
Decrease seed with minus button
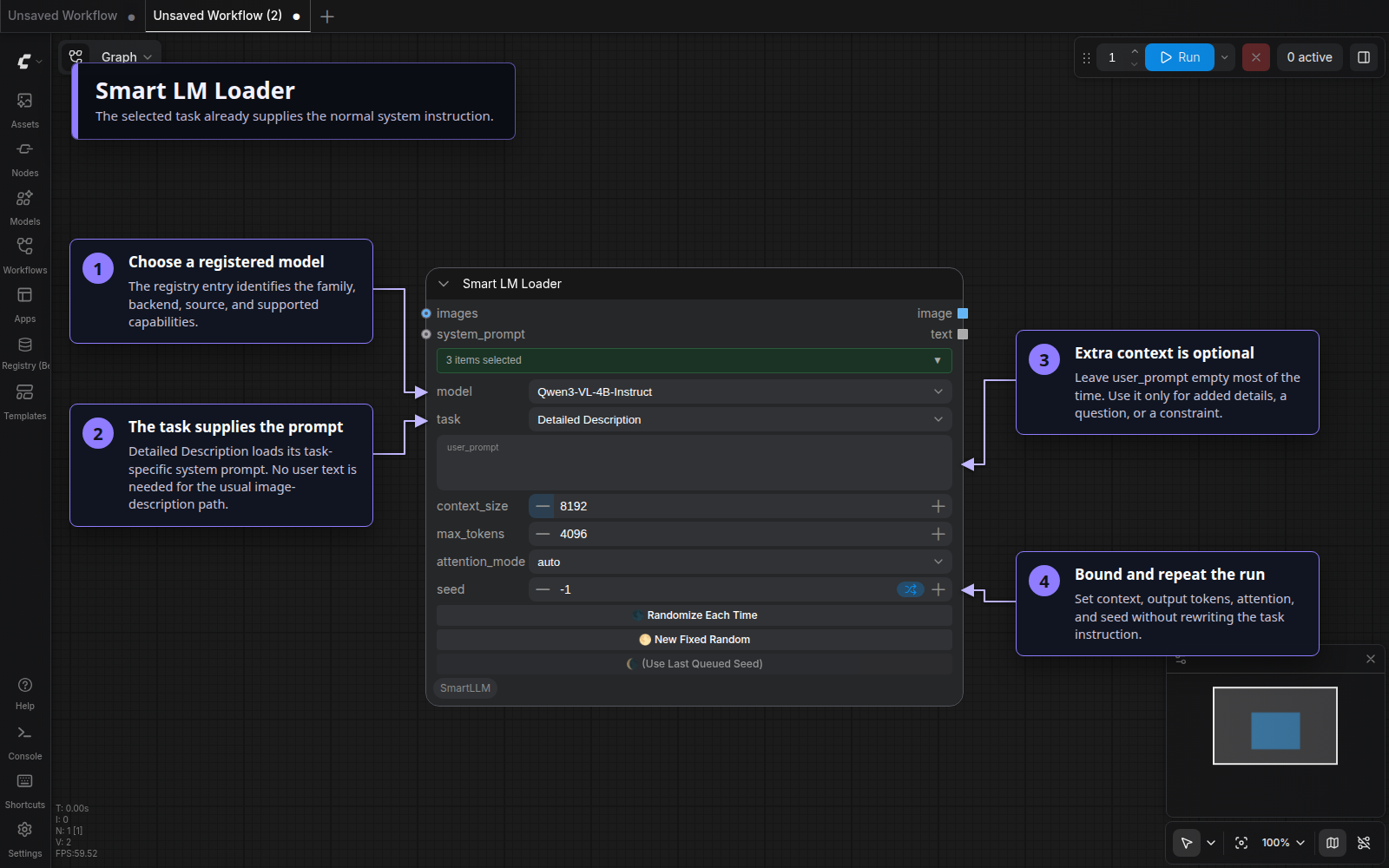tap(543, 589)
